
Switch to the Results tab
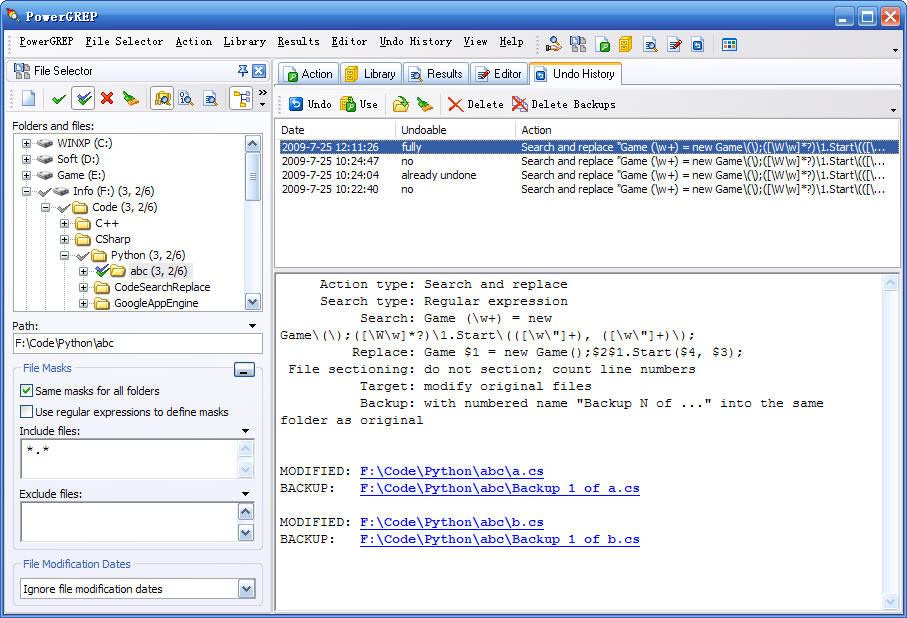(437, 74)
